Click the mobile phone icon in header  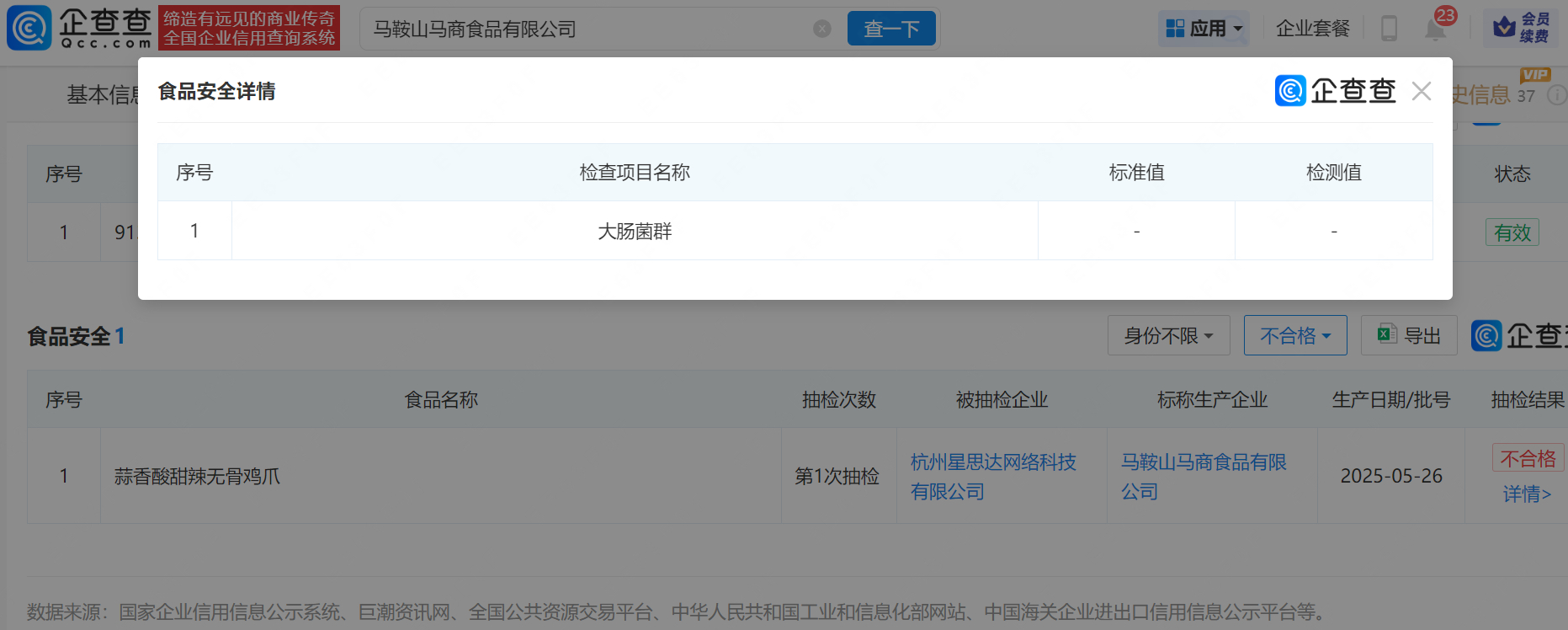(1389, 29)
